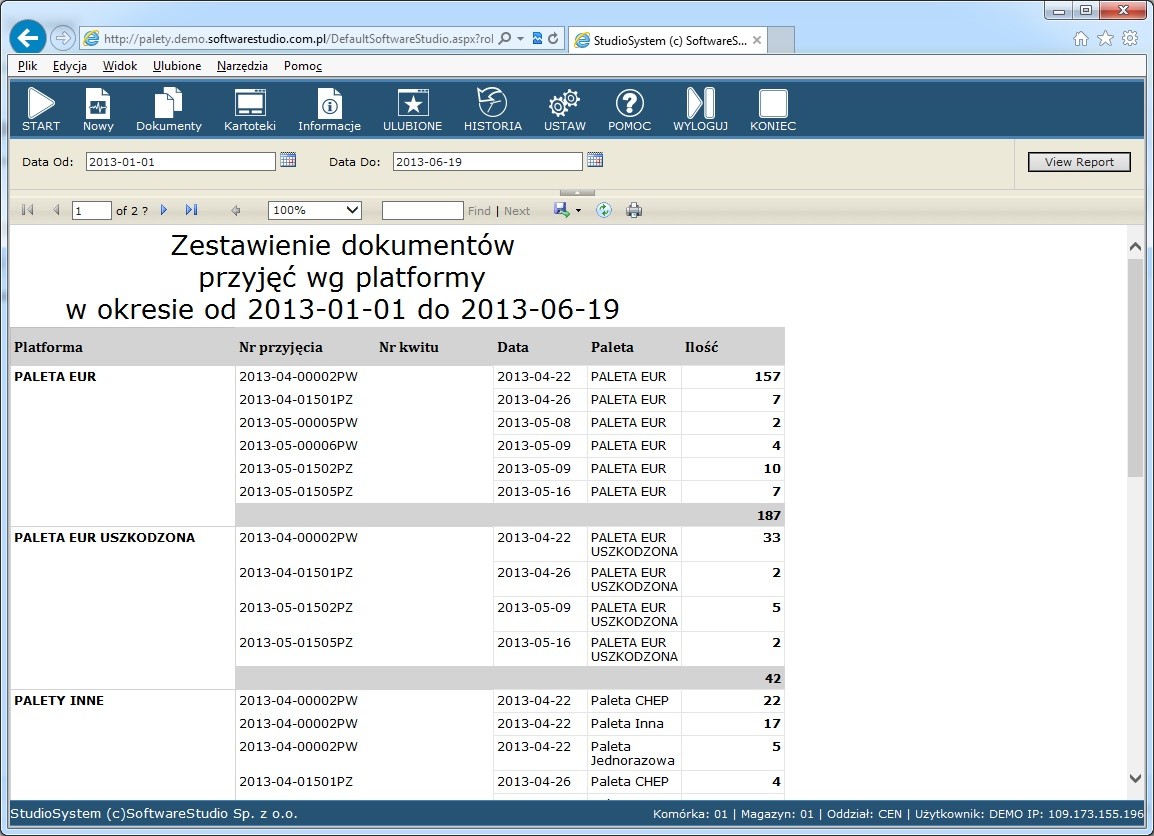Open the Pomoc menu
Screen dimensions: 1154x836
(x=302, y=65)
